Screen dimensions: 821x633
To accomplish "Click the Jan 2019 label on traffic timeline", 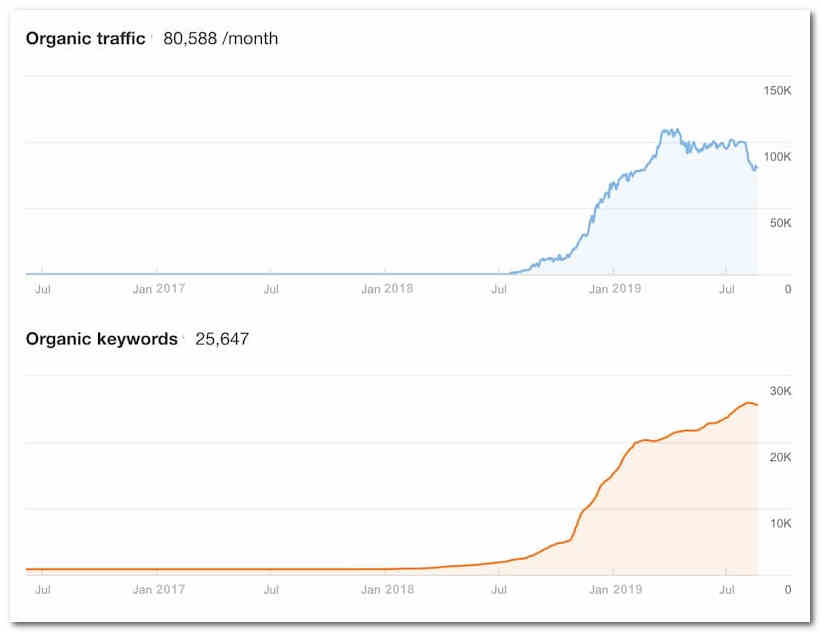I will click(616, 287).
